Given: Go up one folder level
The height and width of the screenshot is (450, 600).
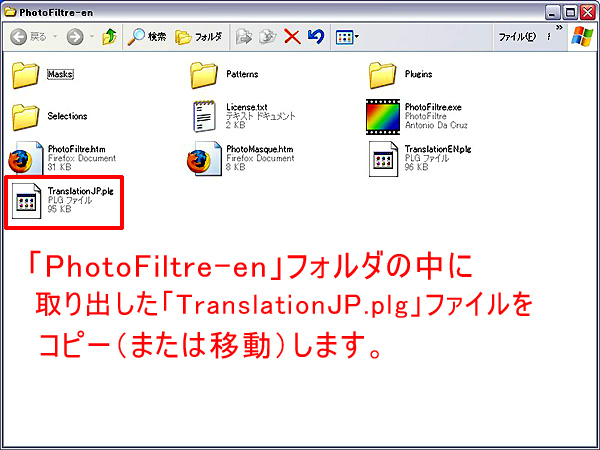Looking at the screenshot, I should pyautogui.click(x=109, y=37).
